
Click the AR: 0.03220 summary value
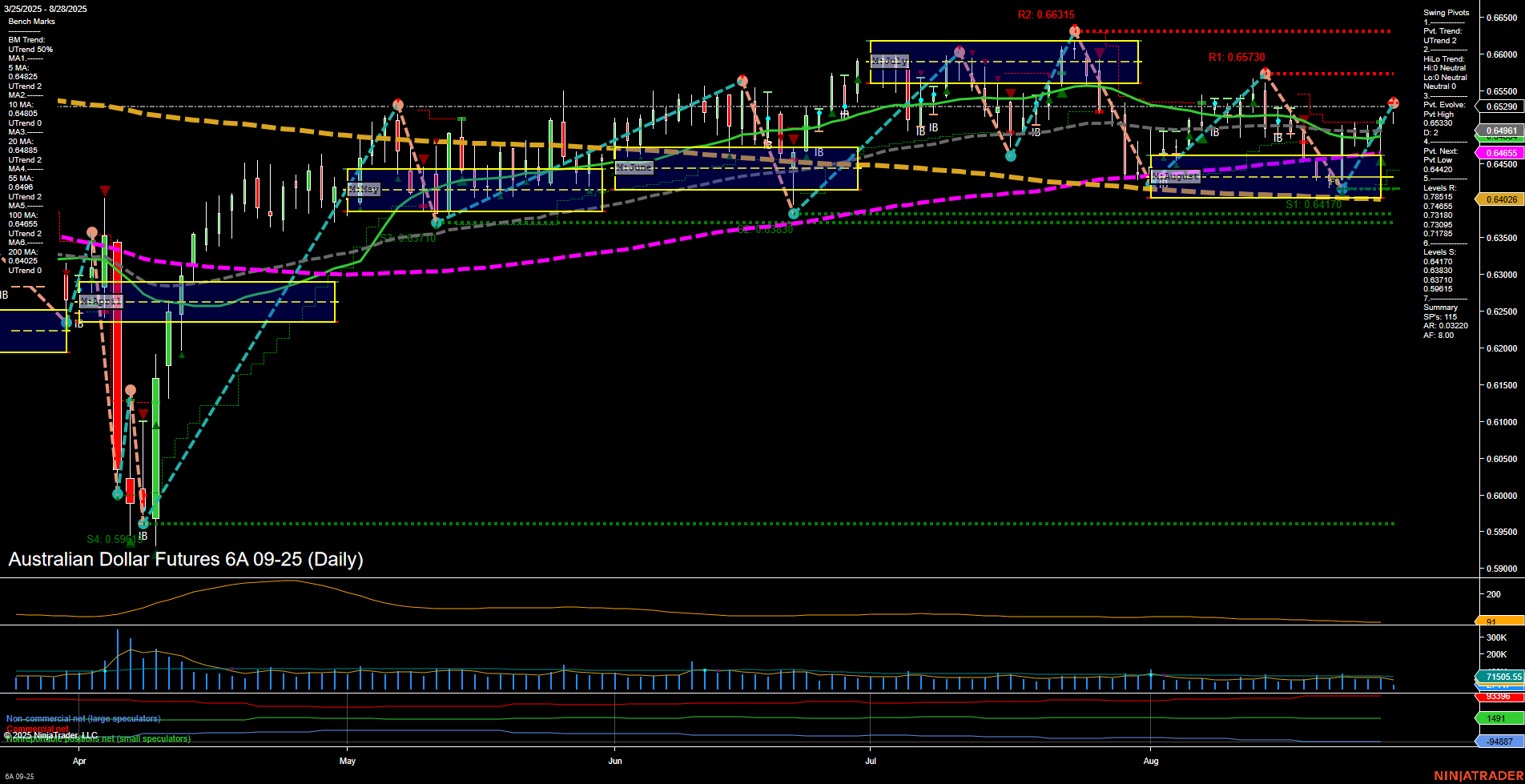tap(1446, 326)
